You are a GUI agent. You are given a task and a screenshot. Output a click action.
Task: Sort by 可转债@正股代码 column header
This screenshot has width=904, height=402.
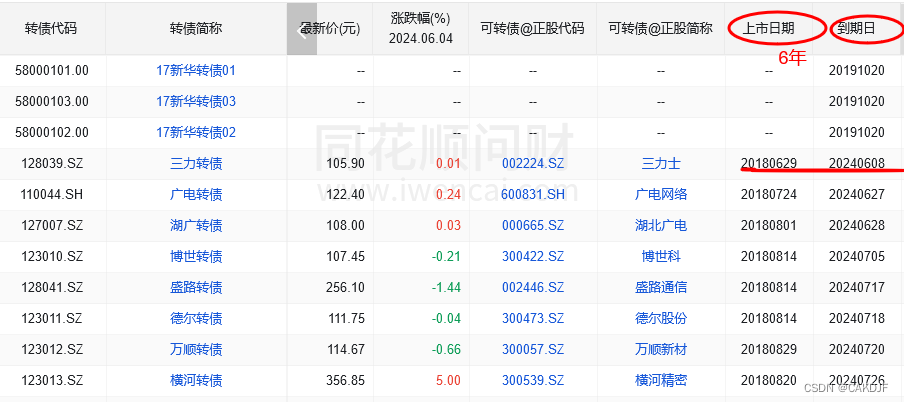click(x=533, y=29)
